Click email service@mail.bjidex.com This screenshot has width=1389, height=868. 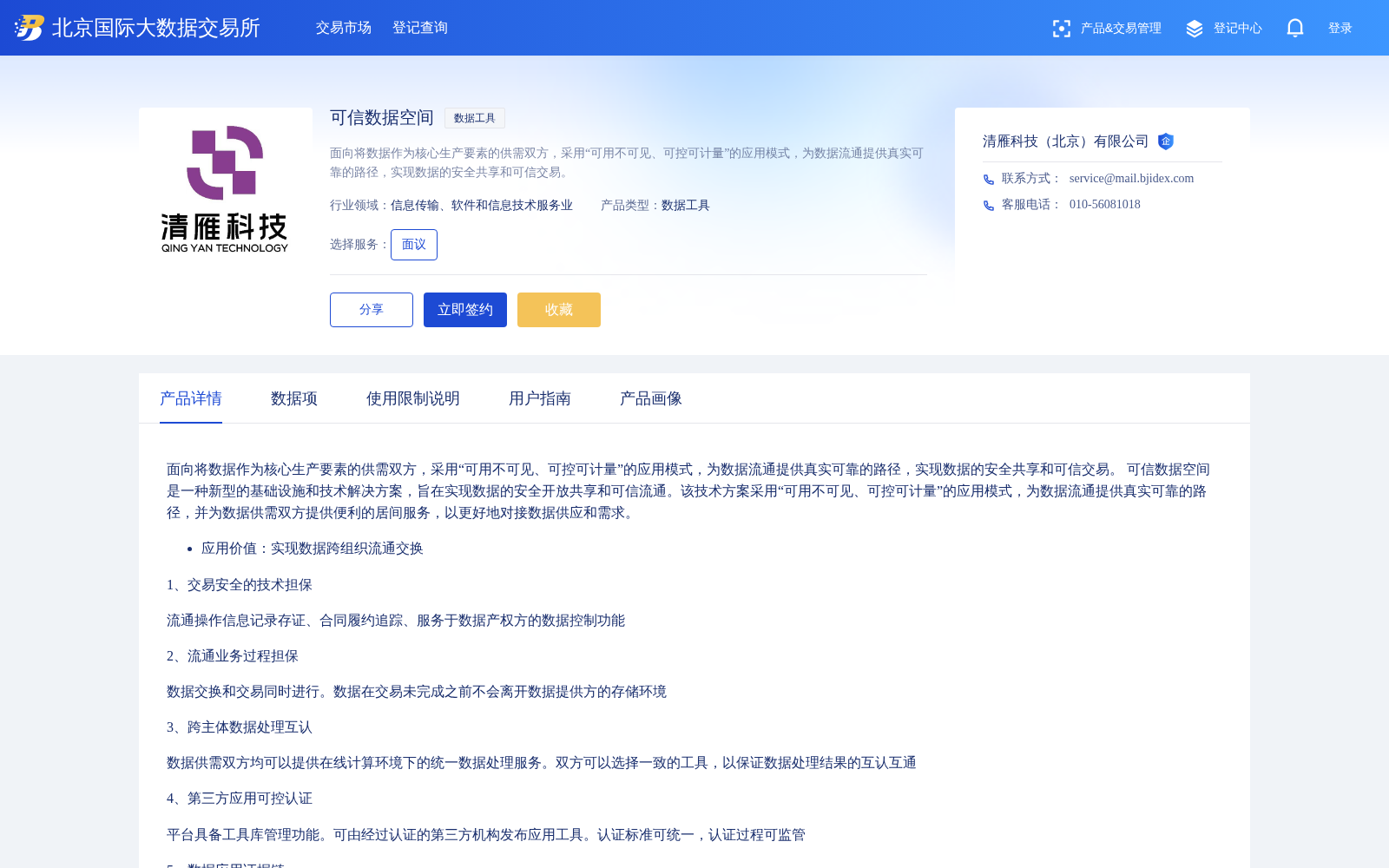(1132, 179)
